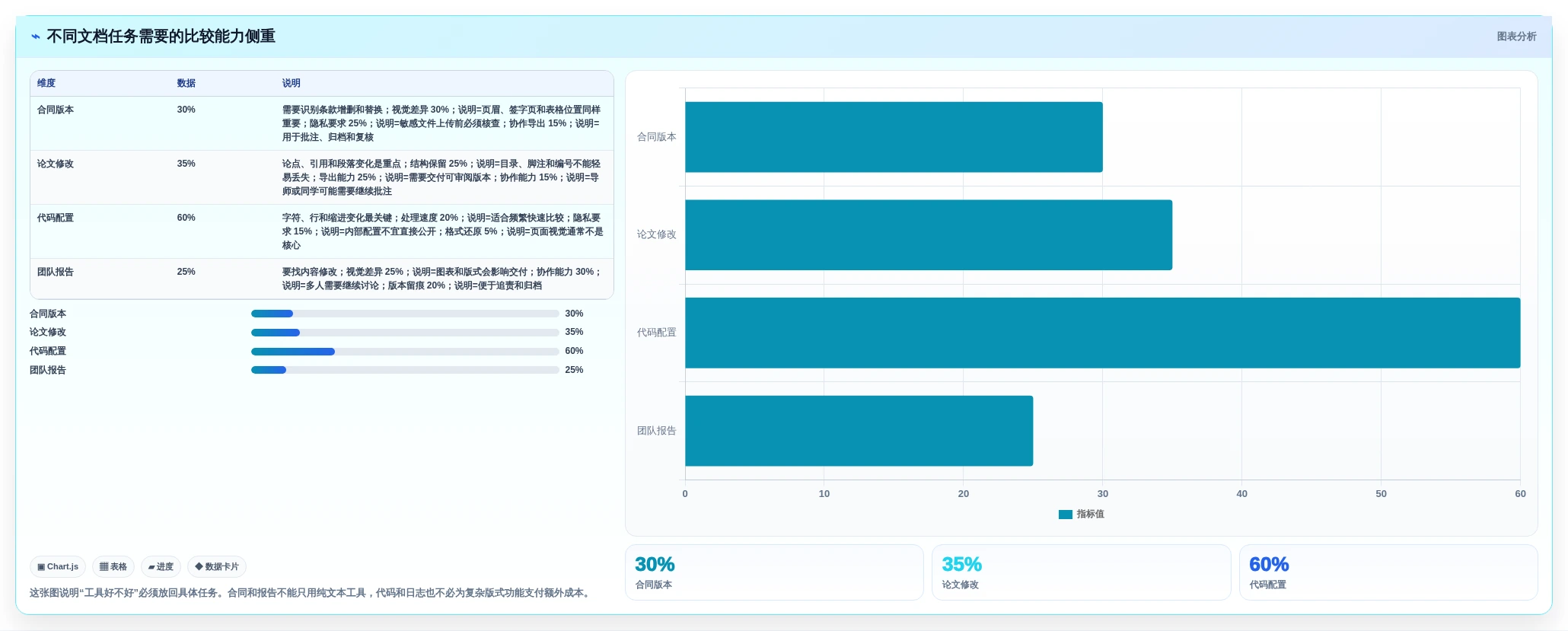
Task: Click the 合同版本 label on the chart axis
Action: tap(656, 137)
